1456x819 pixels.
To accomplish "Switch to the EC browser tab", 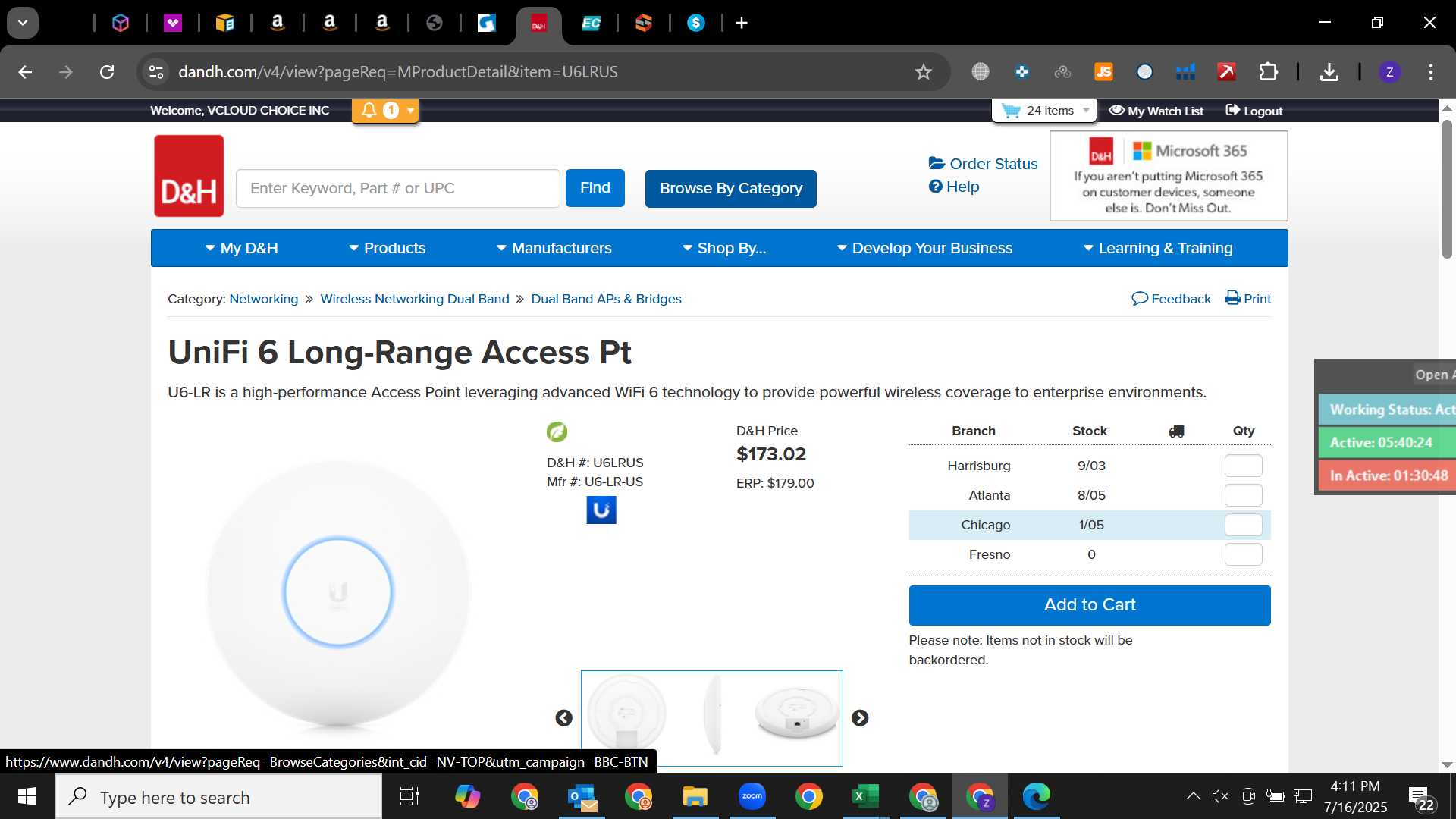I will click(591, 24).
